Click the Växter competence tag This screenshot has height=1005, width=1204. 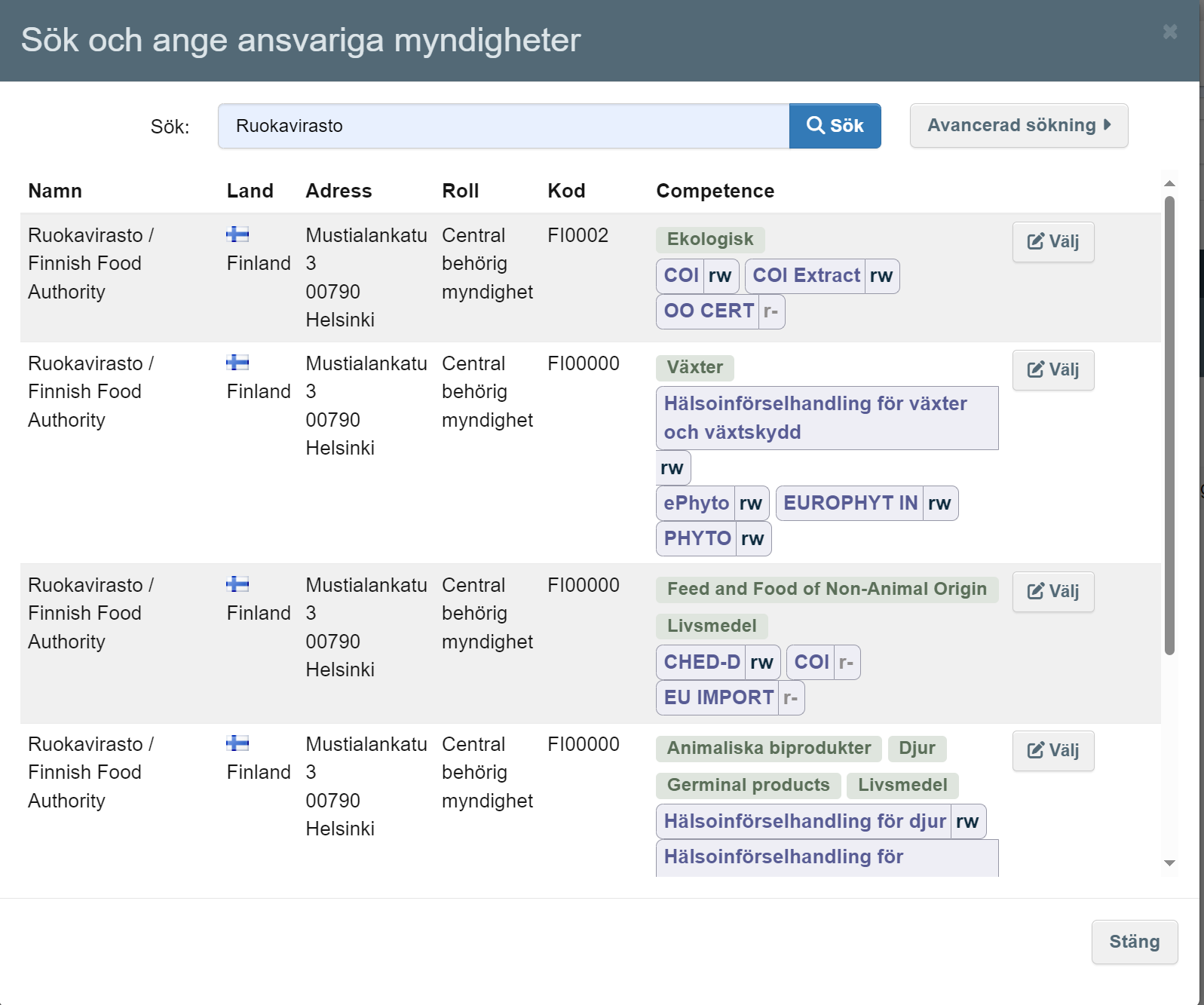(x=694, y=368)
